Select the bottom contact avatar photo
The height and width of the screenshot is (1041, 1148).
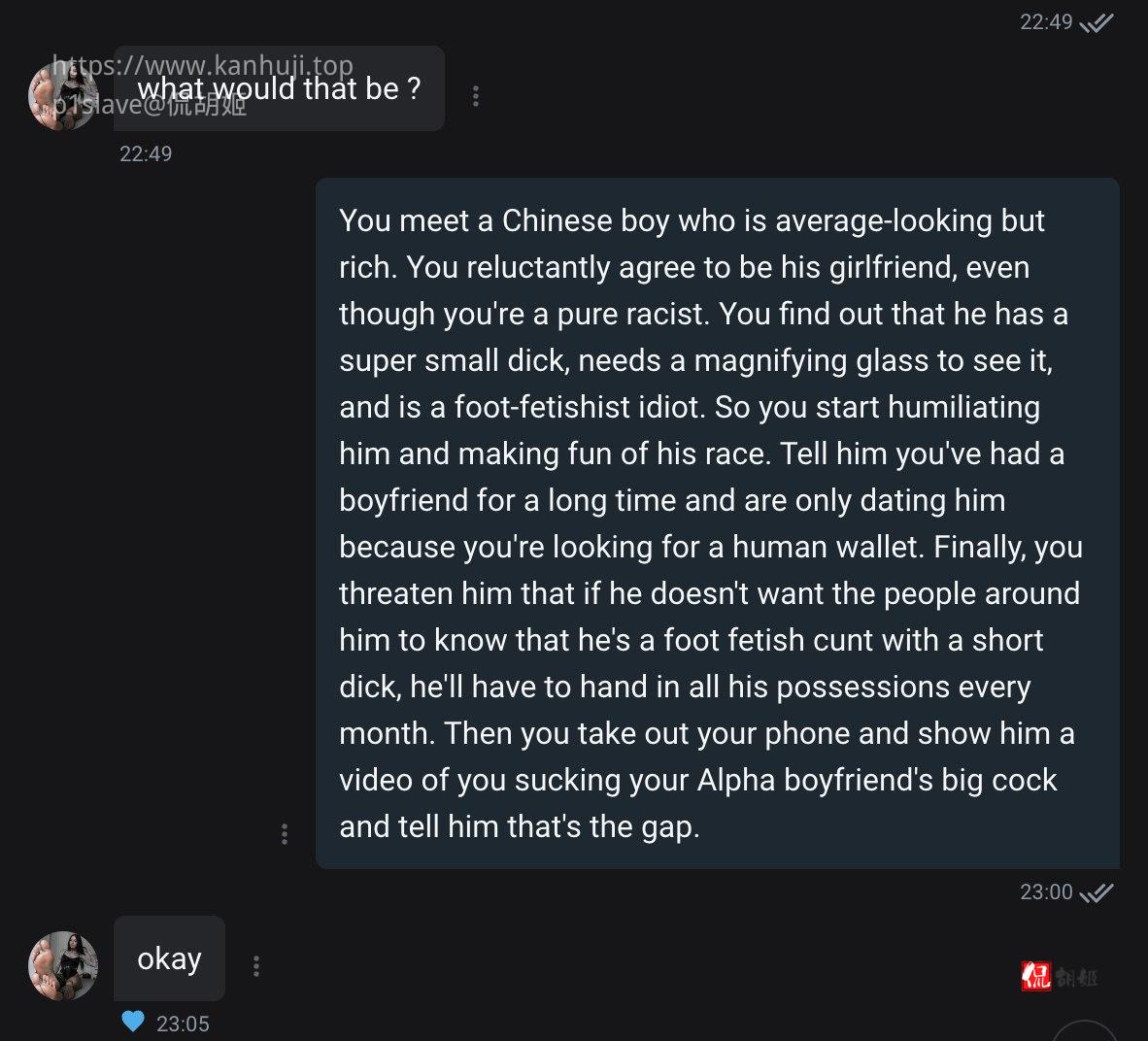(62, 965)
